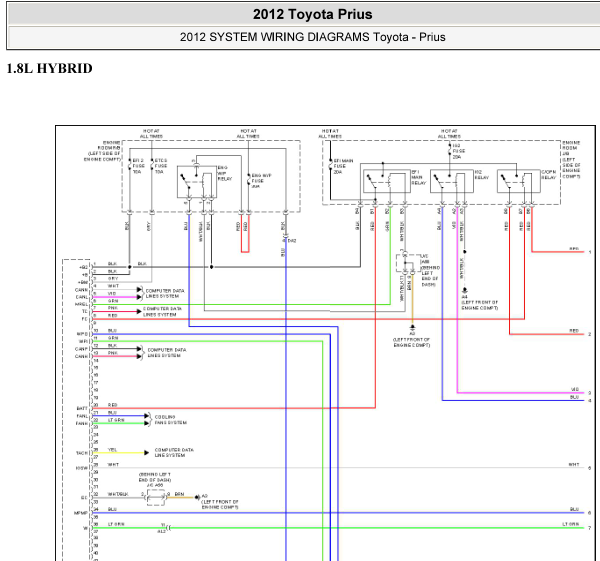The width and height of the screenshot is (600, 561).
Task: Click the 'WHT/BLK' label at pin 32
Action: (118, 494)
